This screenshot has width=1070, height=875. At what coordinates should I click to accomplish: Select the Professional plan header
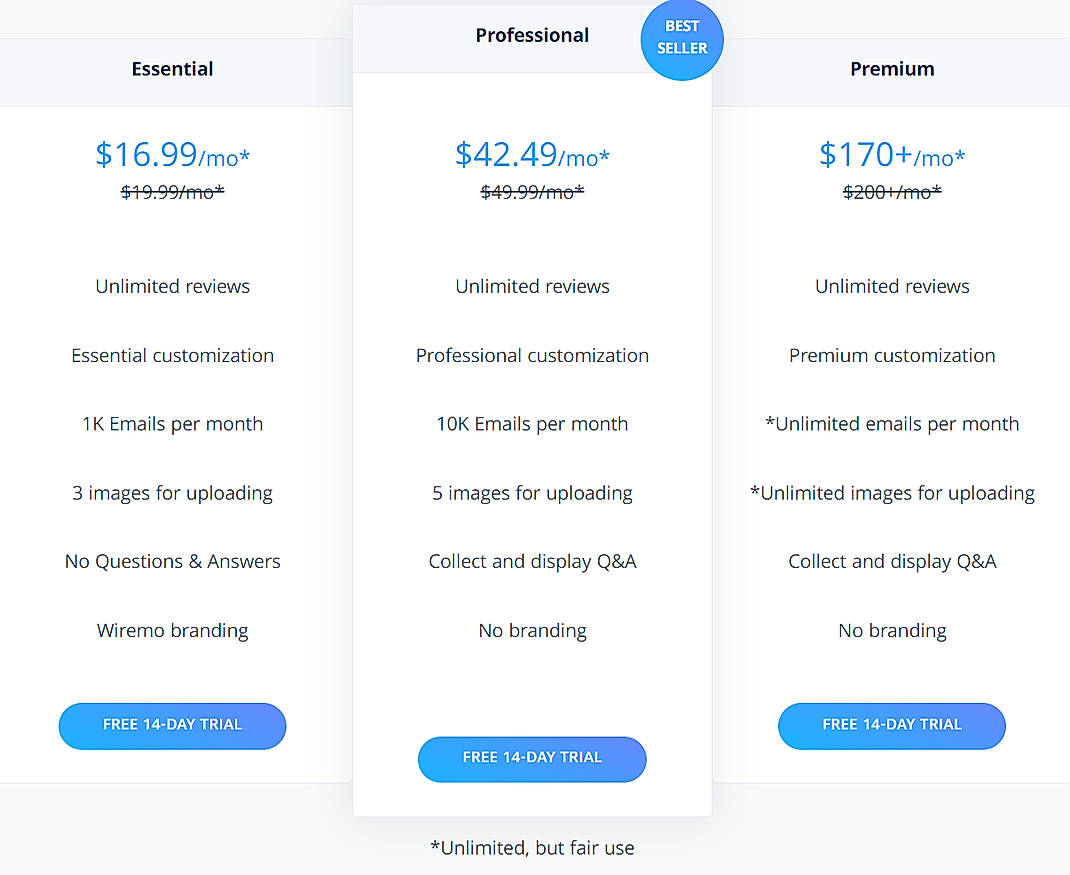click(532, 35)
